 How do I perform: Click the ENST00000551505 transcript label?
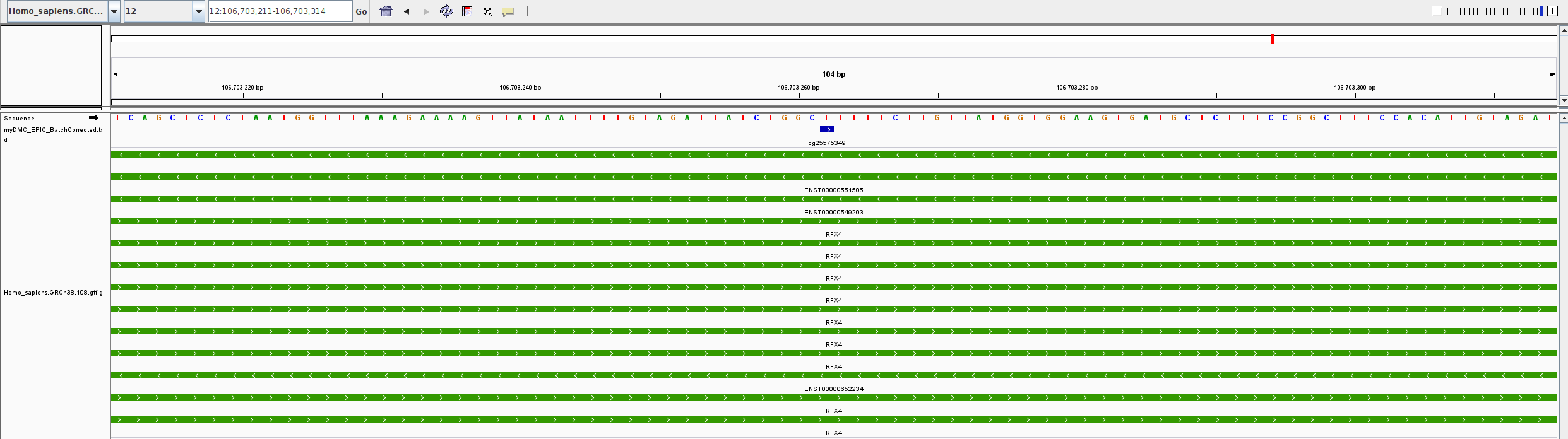(834, 190)
